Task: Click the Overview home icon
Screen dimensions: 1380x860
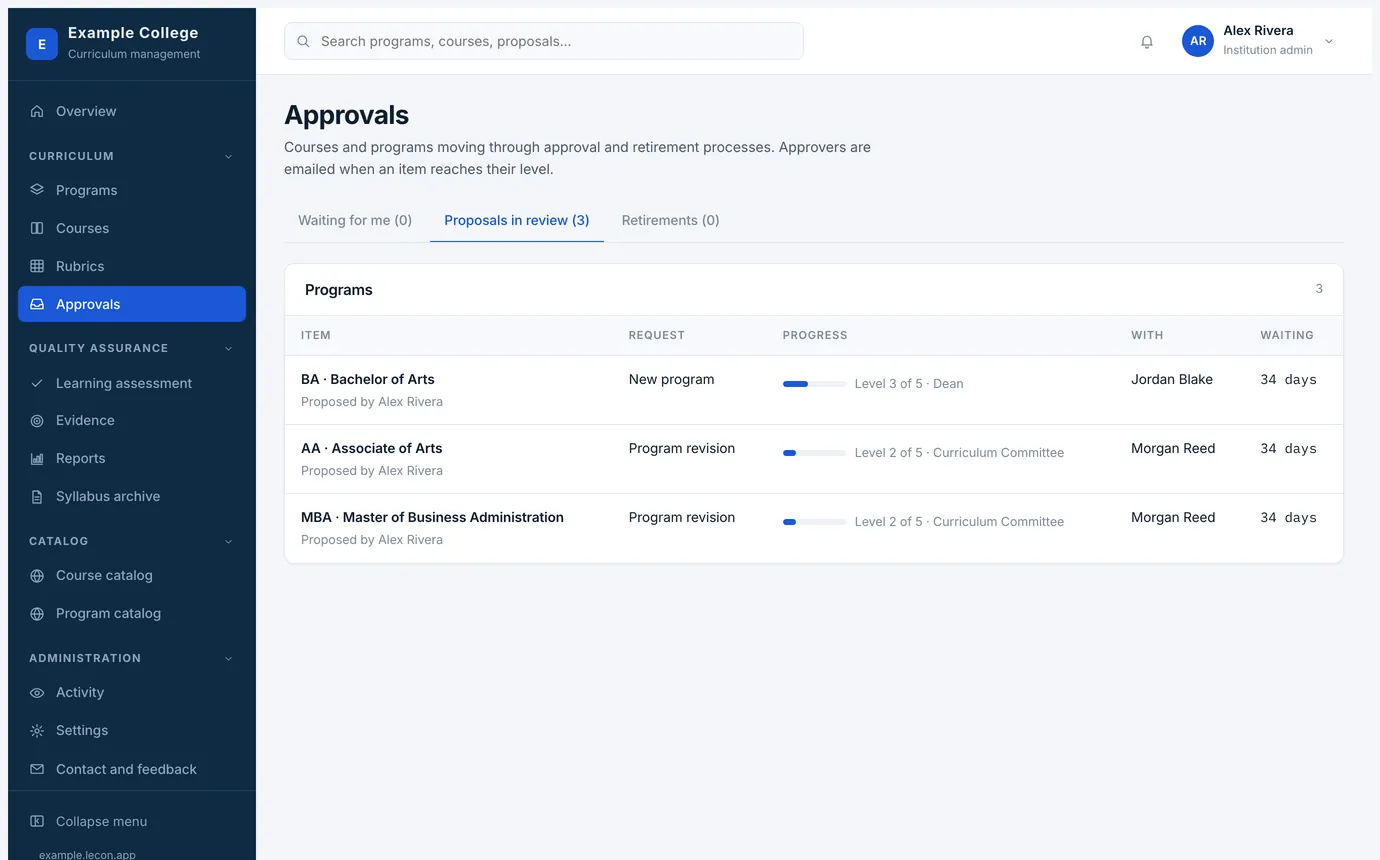Action: pyautogui.click(x=37, y=111)
